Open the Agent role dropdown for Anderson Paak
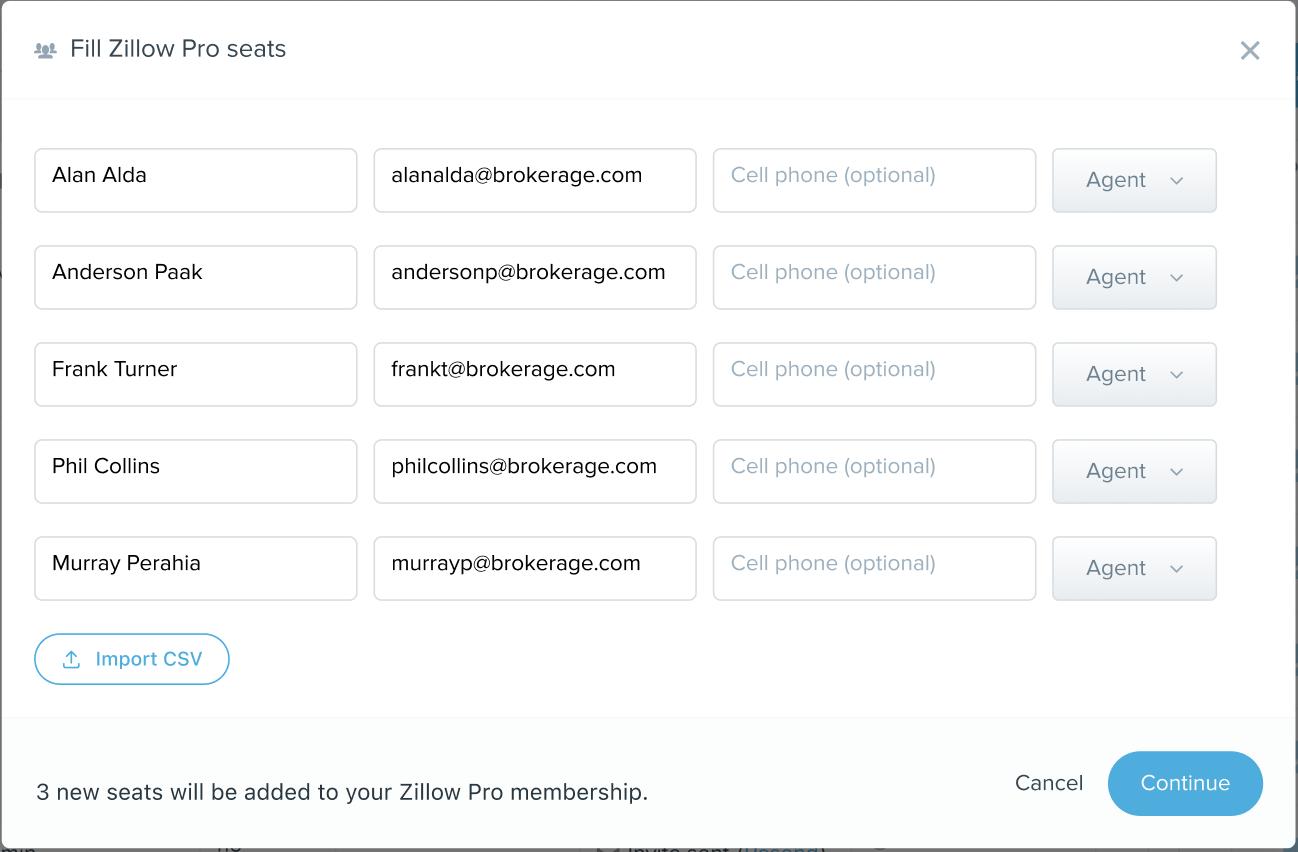1298x852 pixels. coord(1134,278)
